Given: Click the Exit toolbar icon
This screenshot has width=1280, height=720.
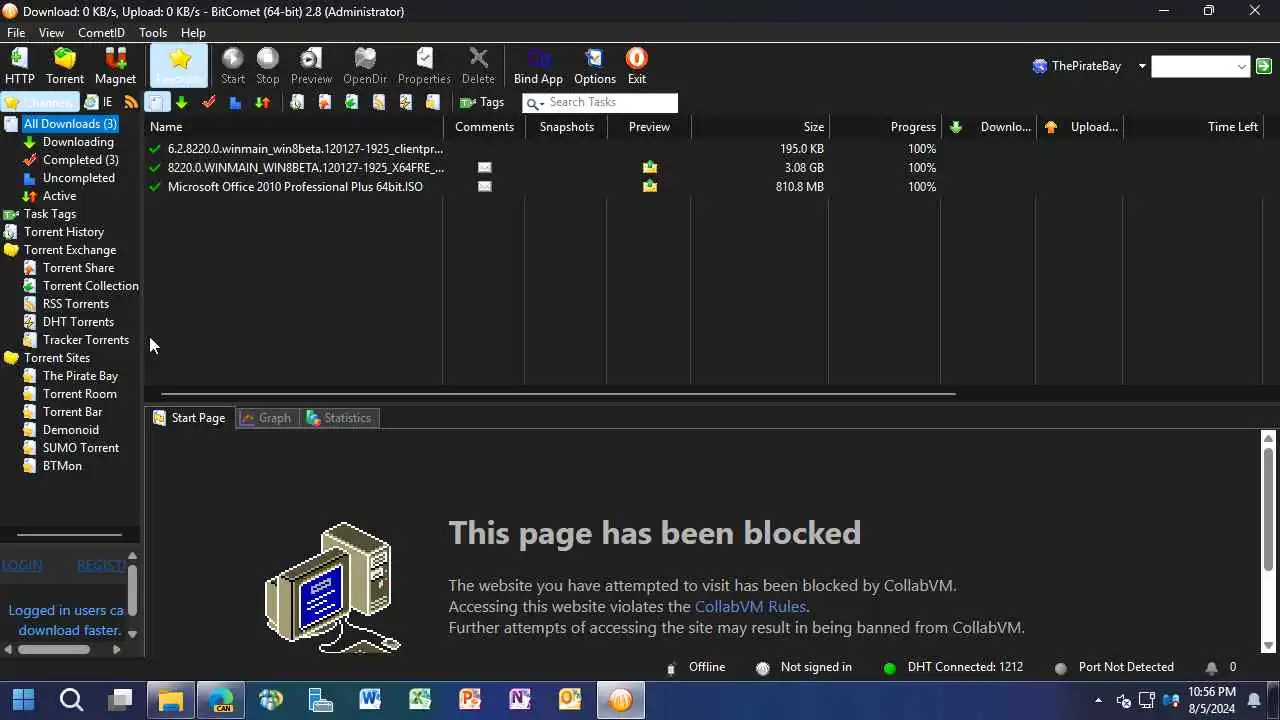Looking at the screenshot, I should coord(637,66).
